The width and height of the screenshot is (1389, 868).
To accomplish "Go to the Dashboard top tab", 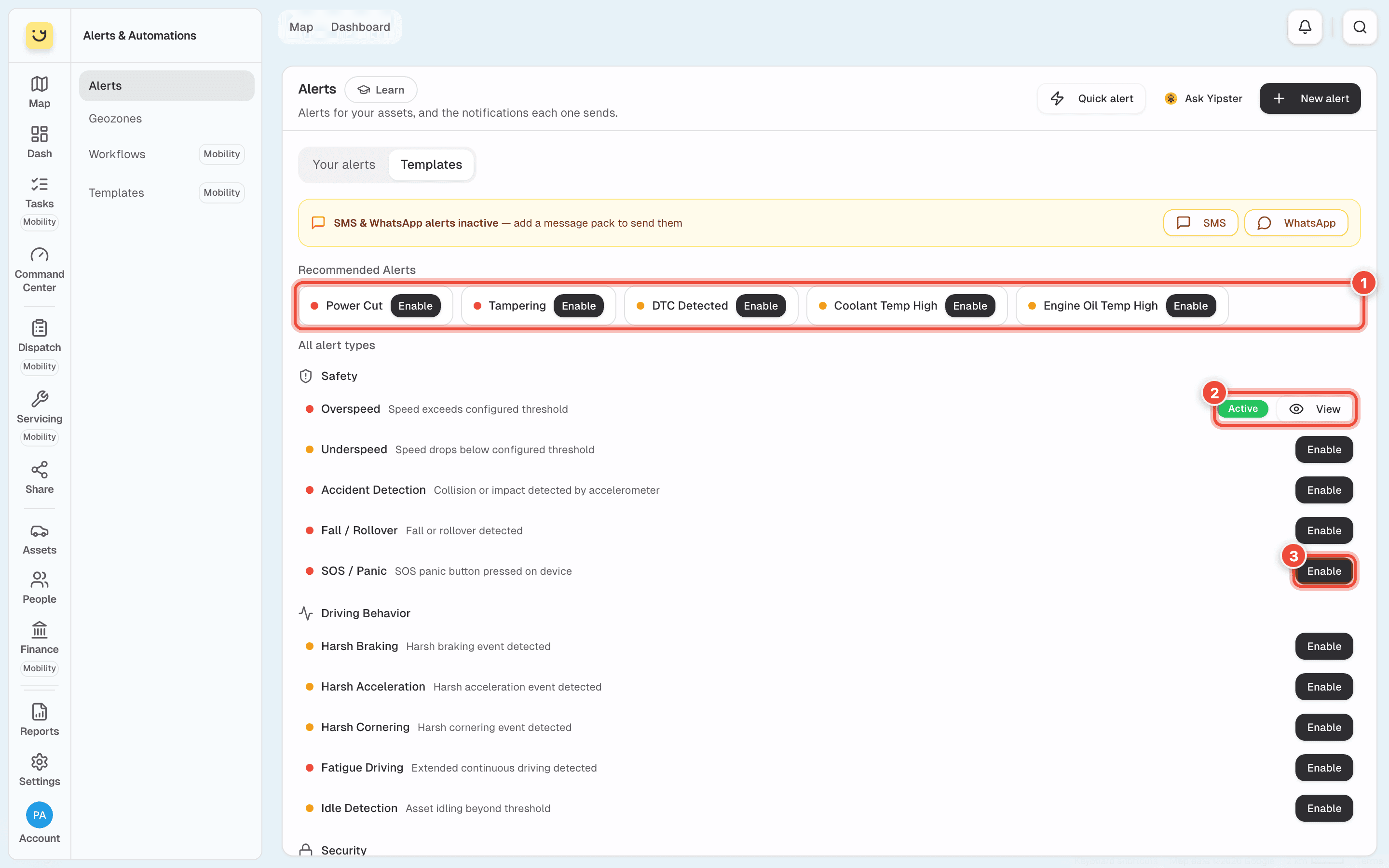I will [360, 27].
